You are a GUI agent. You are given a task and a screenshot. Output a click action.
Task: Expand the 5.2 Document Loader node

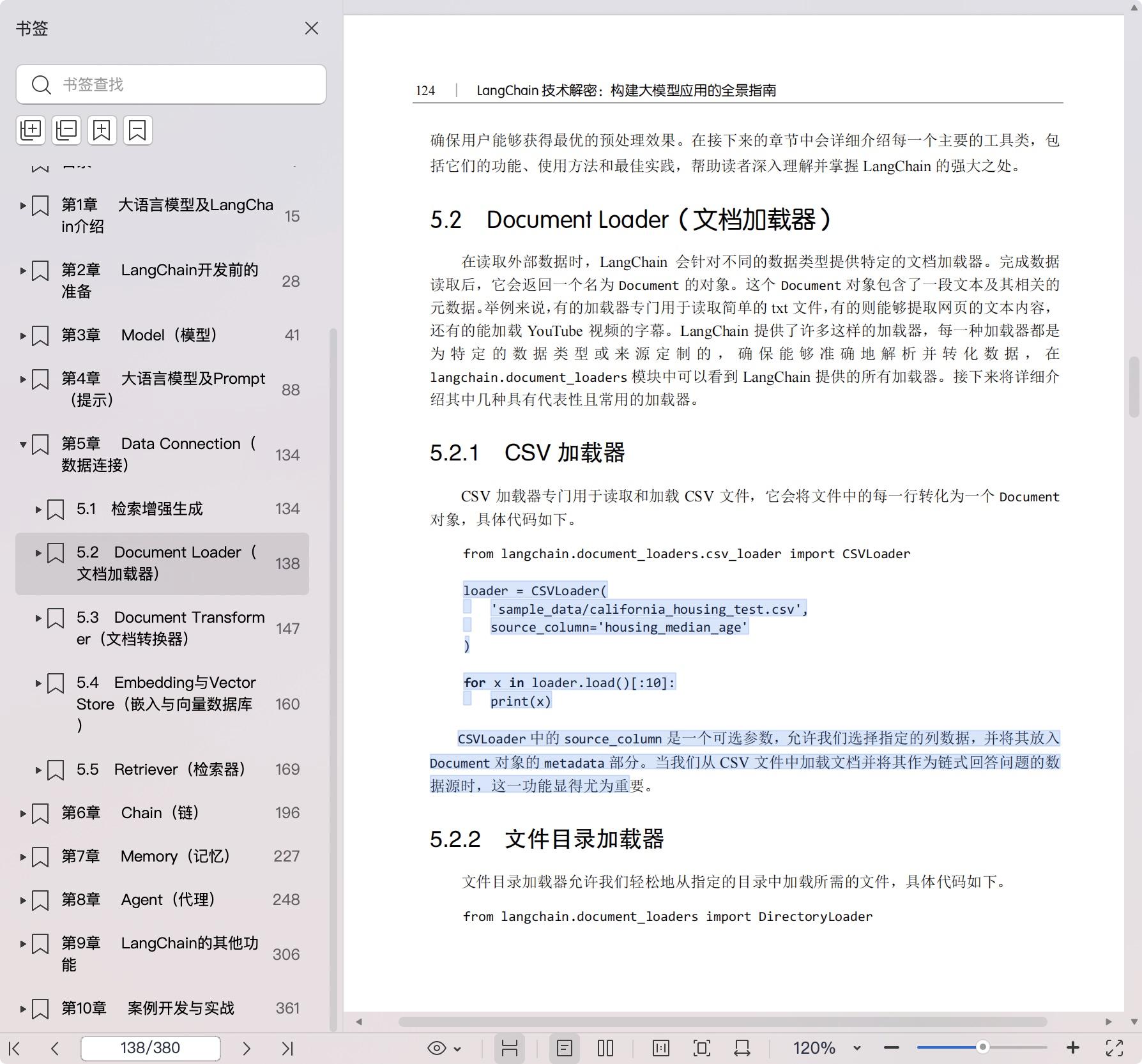pyautogui.click(x=38, y=553)
